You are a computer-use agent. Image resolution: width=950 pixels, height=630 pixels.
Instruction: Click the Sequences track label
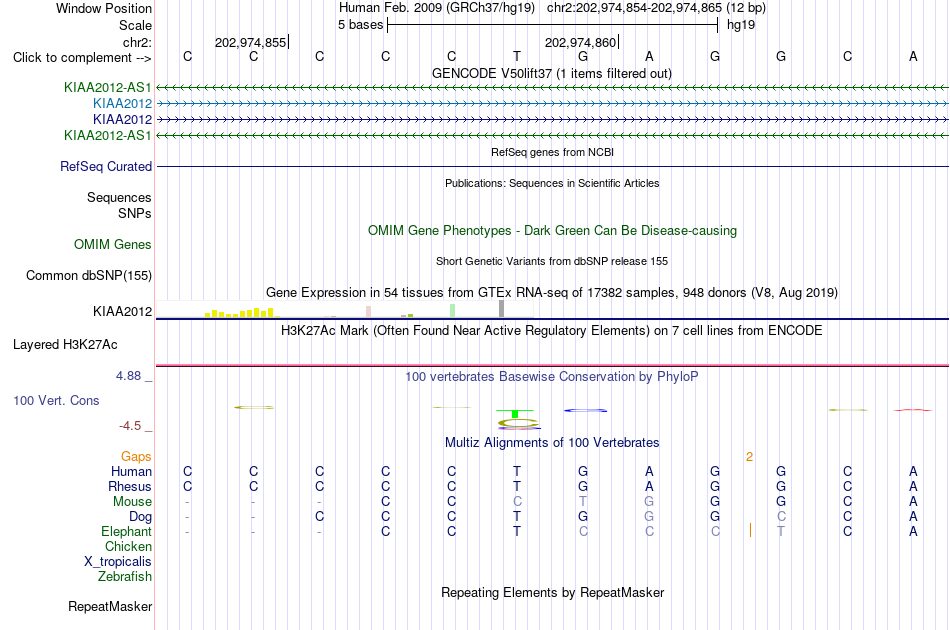(x=119, y=197)
